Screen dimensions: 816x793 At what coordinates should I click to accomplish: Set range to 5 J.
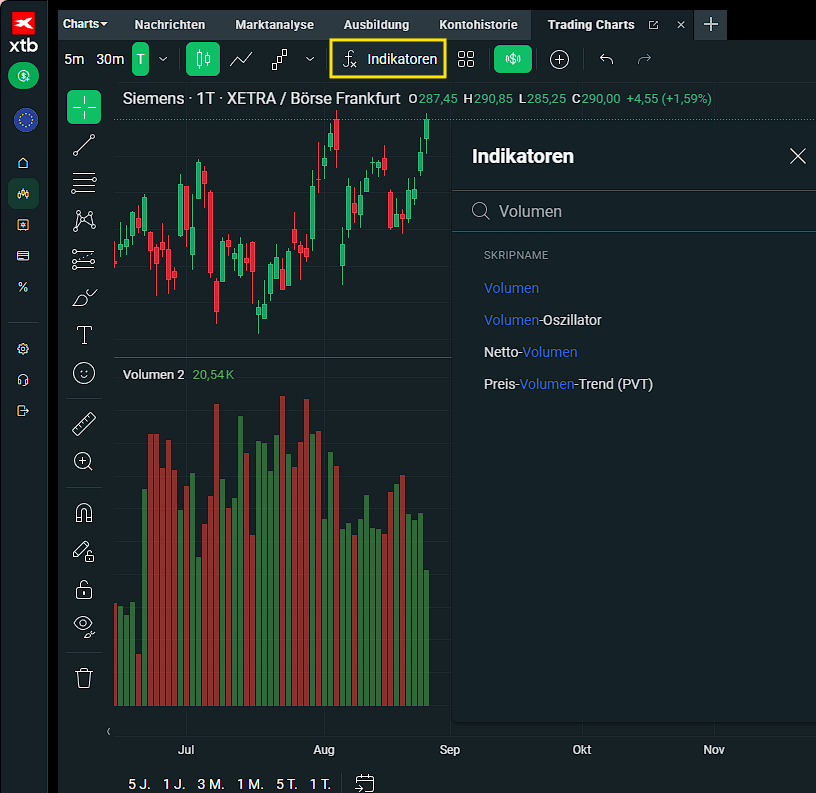click(x=139, y=784)
